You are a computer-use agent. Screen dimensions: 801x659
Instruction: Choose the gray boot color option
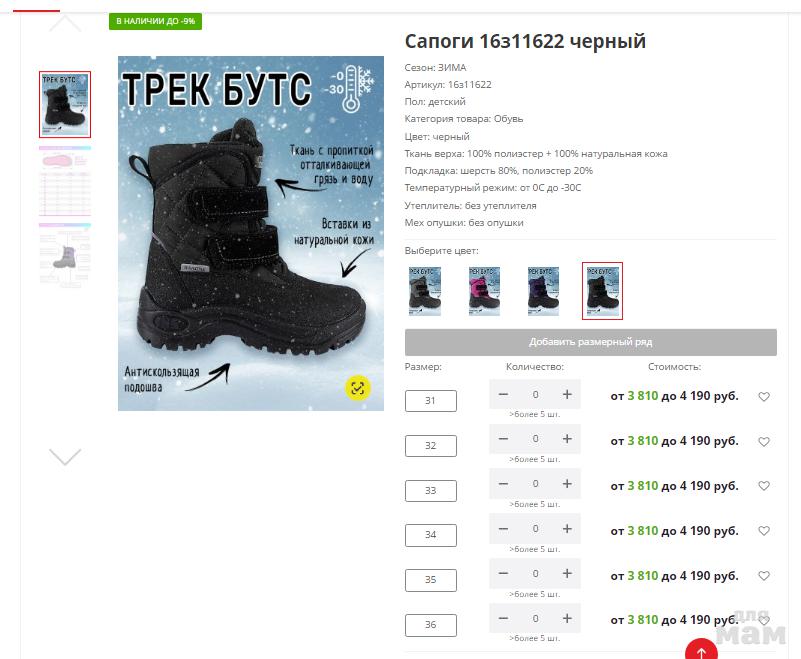click(425, 291)
